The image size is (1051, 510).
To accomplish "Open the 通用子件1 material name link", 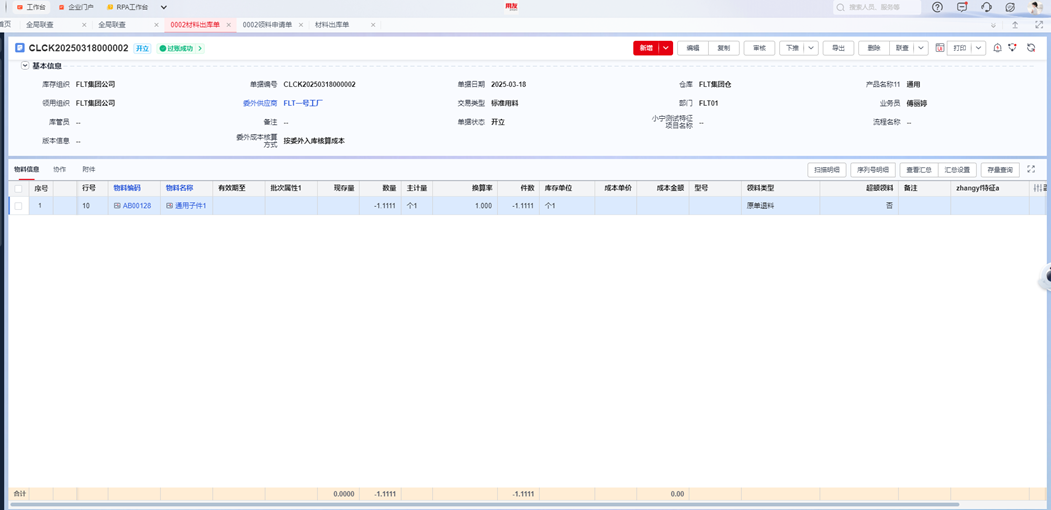I will [190, 206].
